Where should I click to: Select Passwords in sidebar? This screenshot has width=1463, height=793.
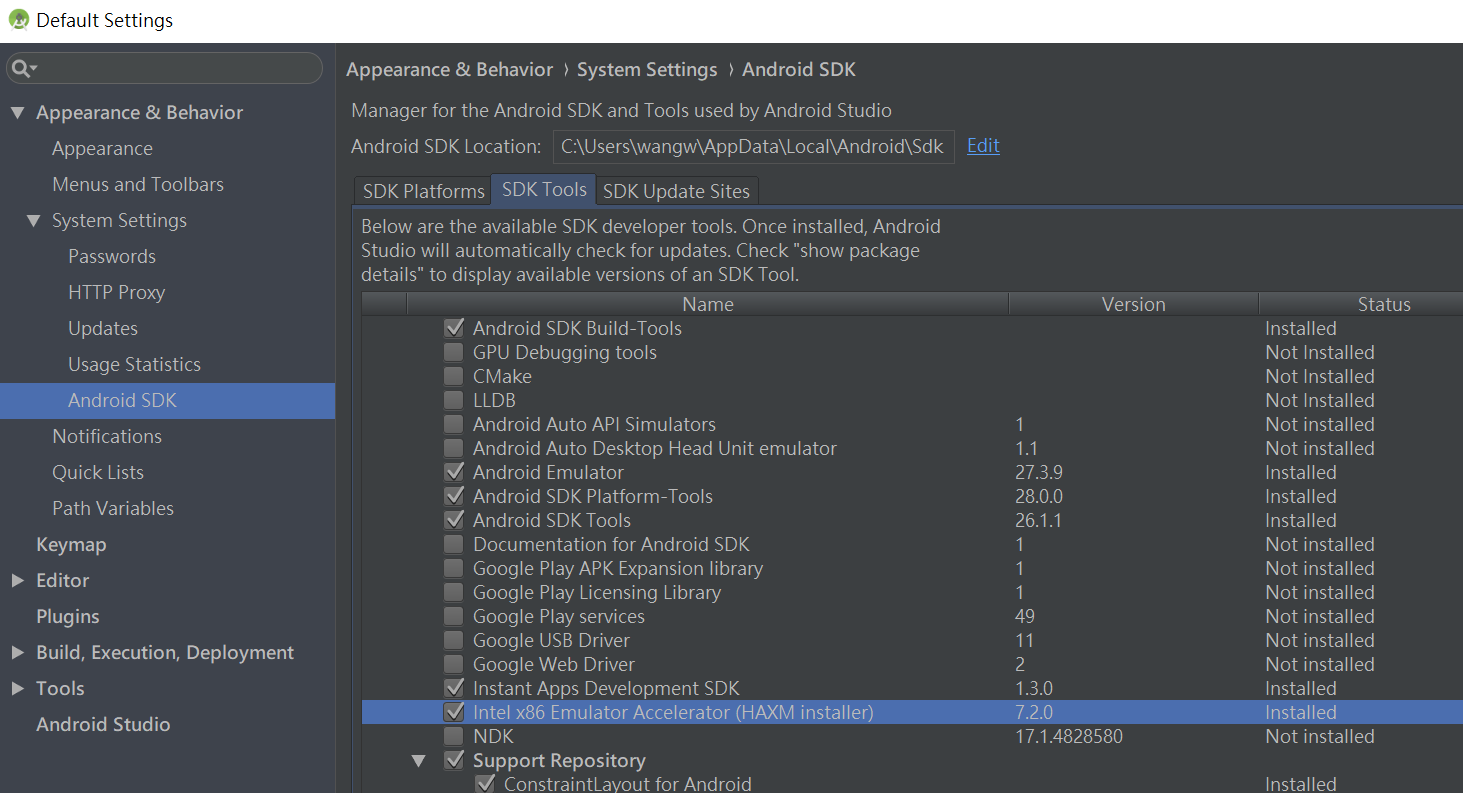tap(112, 256)
